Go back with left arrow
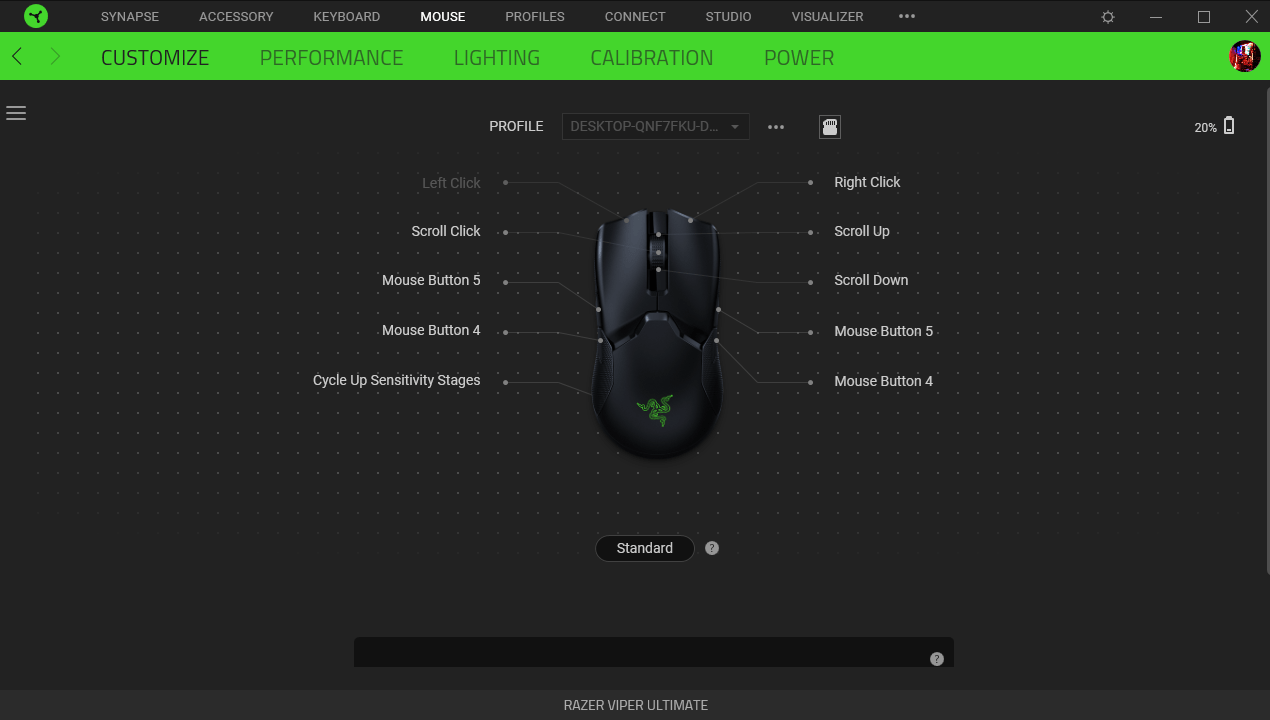Viewport: 1270px width, 720px height. (17, 57)
